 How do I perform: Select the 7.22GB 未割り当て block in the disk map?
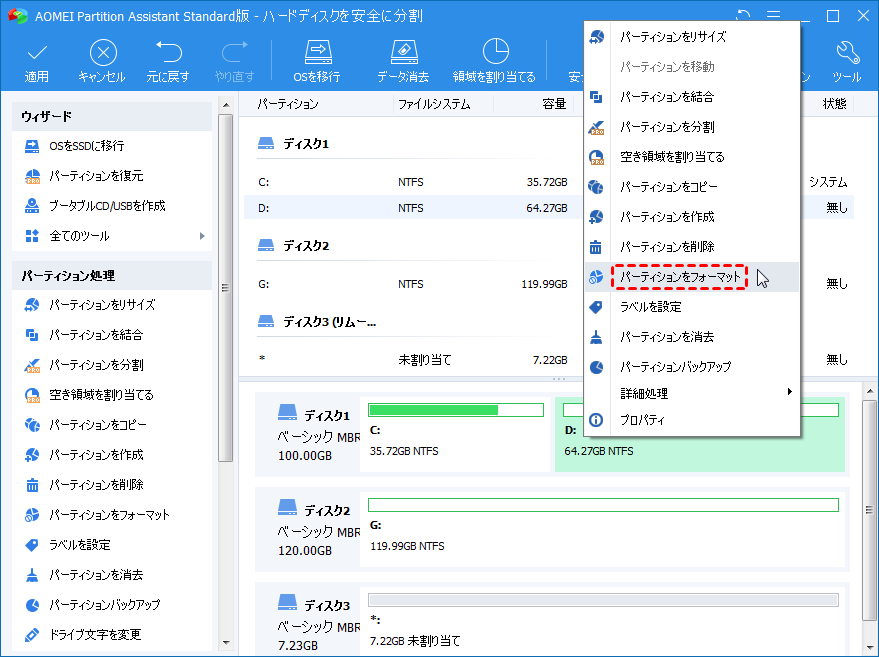pos(603,621)
